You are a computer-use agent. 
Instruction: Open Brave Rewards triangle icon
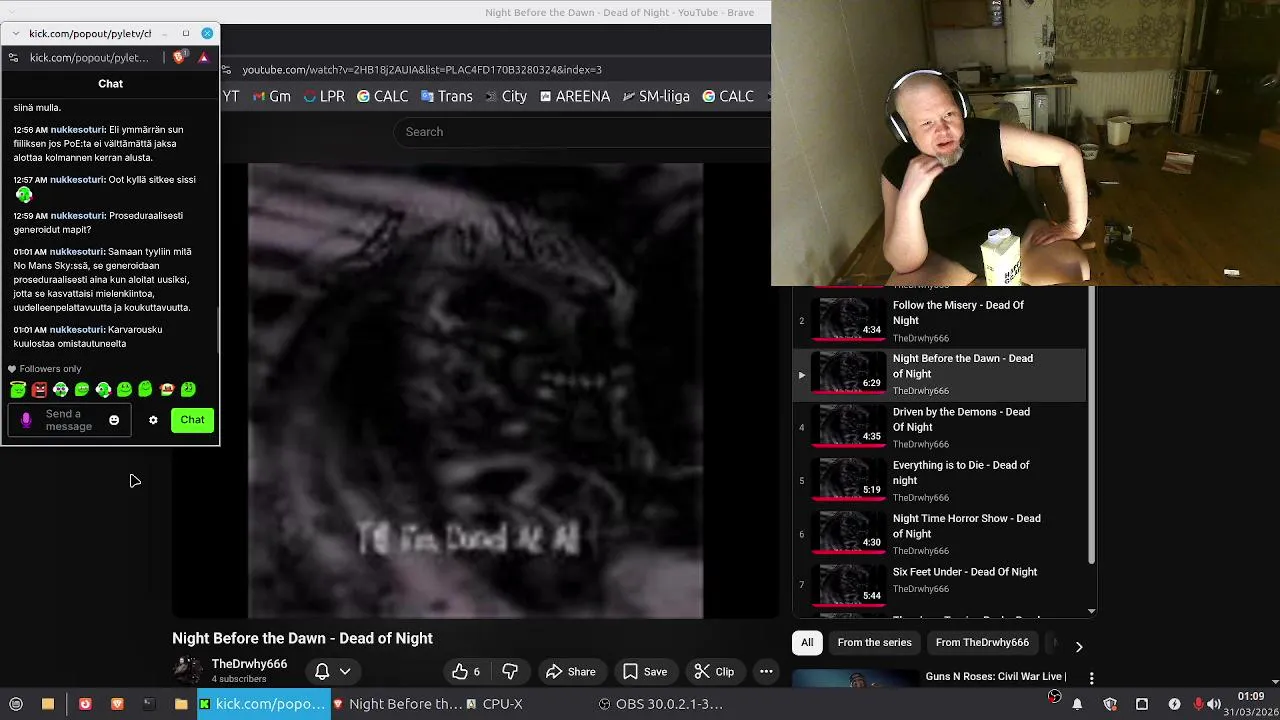(x=203, y=58)
